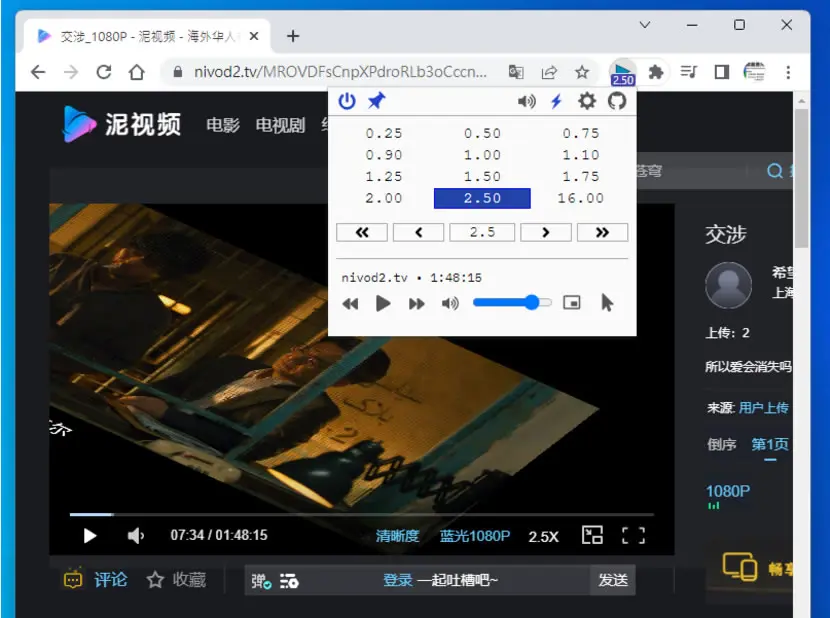830x618 pixels.
Task: Select the 16.00 speed preset
Action: [580, 198]
